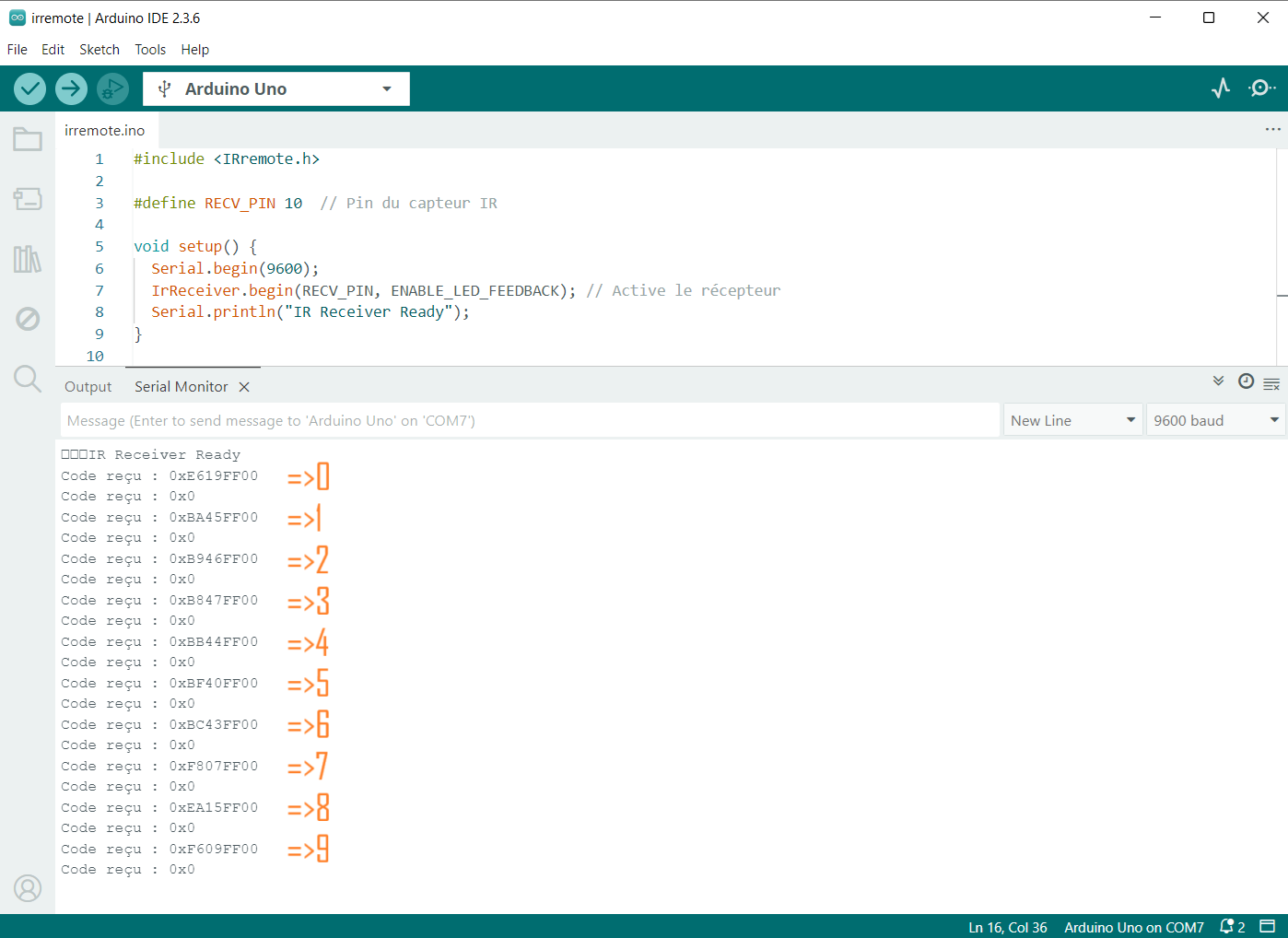This screenshot has width=1288, height=938.
Task: Click serial output line 0xBB44FF00
Action: pos(159,641)
